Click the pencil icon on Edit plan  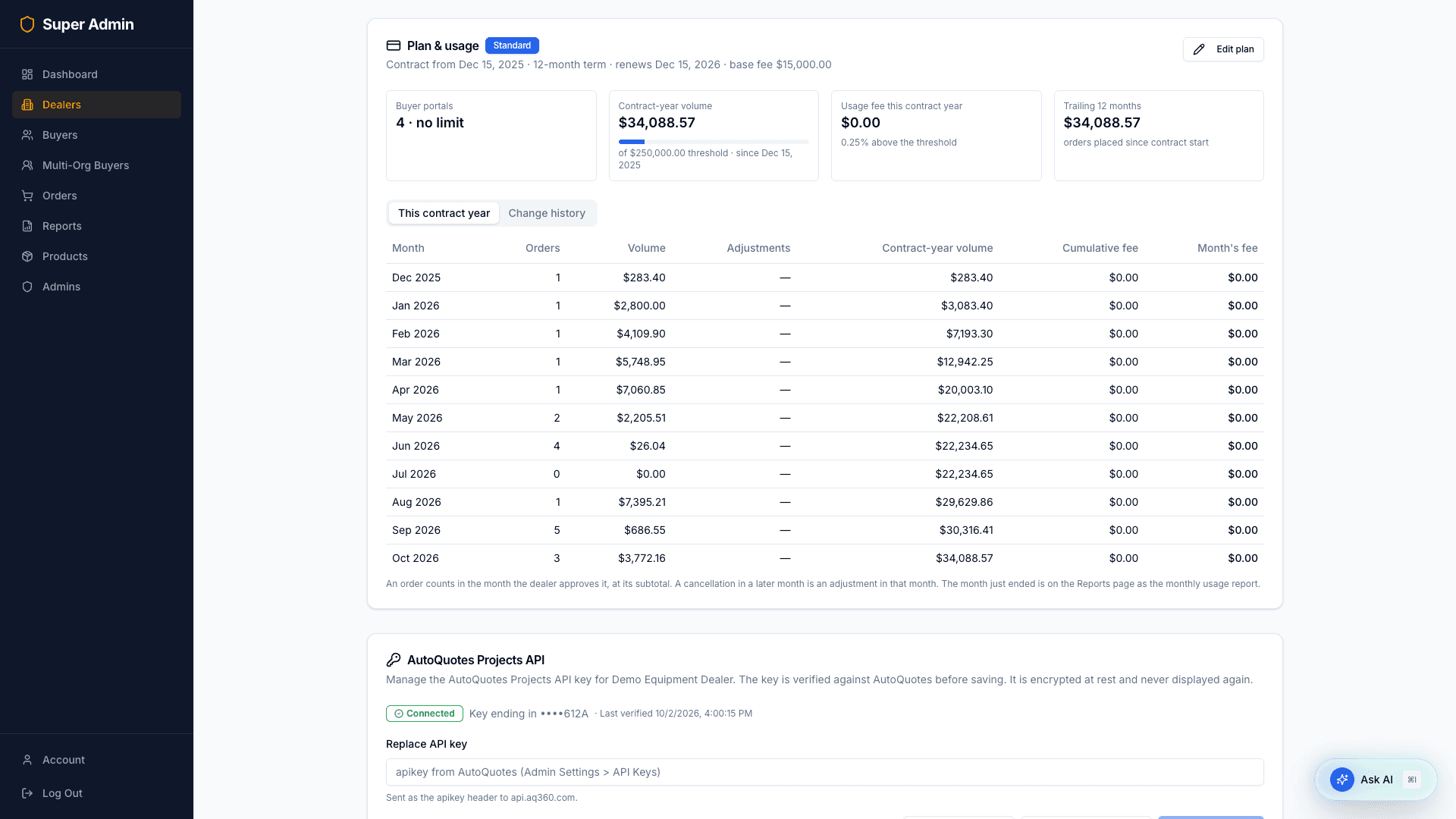pyautogui.click(x=1199, y=49)
